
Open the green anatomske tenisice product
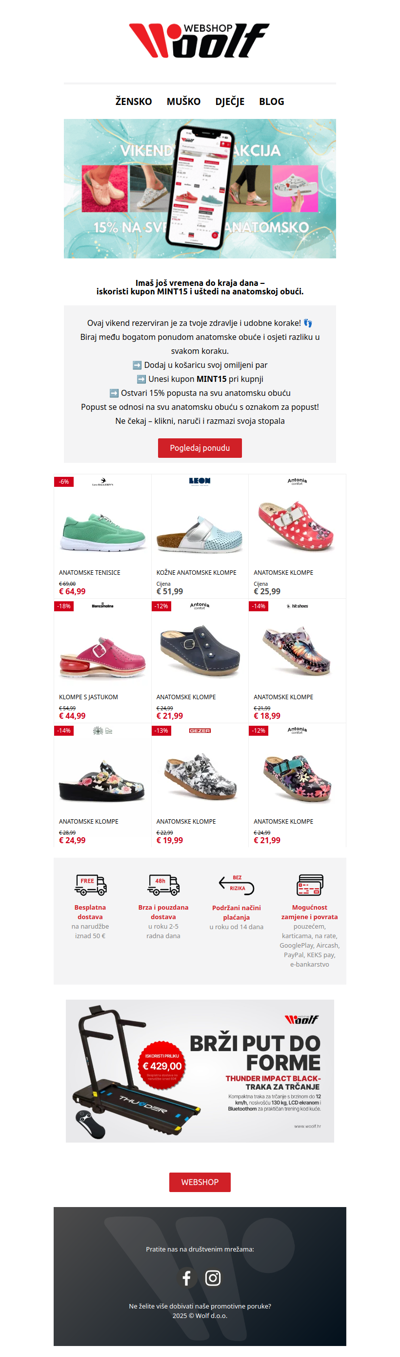point(102,537)
